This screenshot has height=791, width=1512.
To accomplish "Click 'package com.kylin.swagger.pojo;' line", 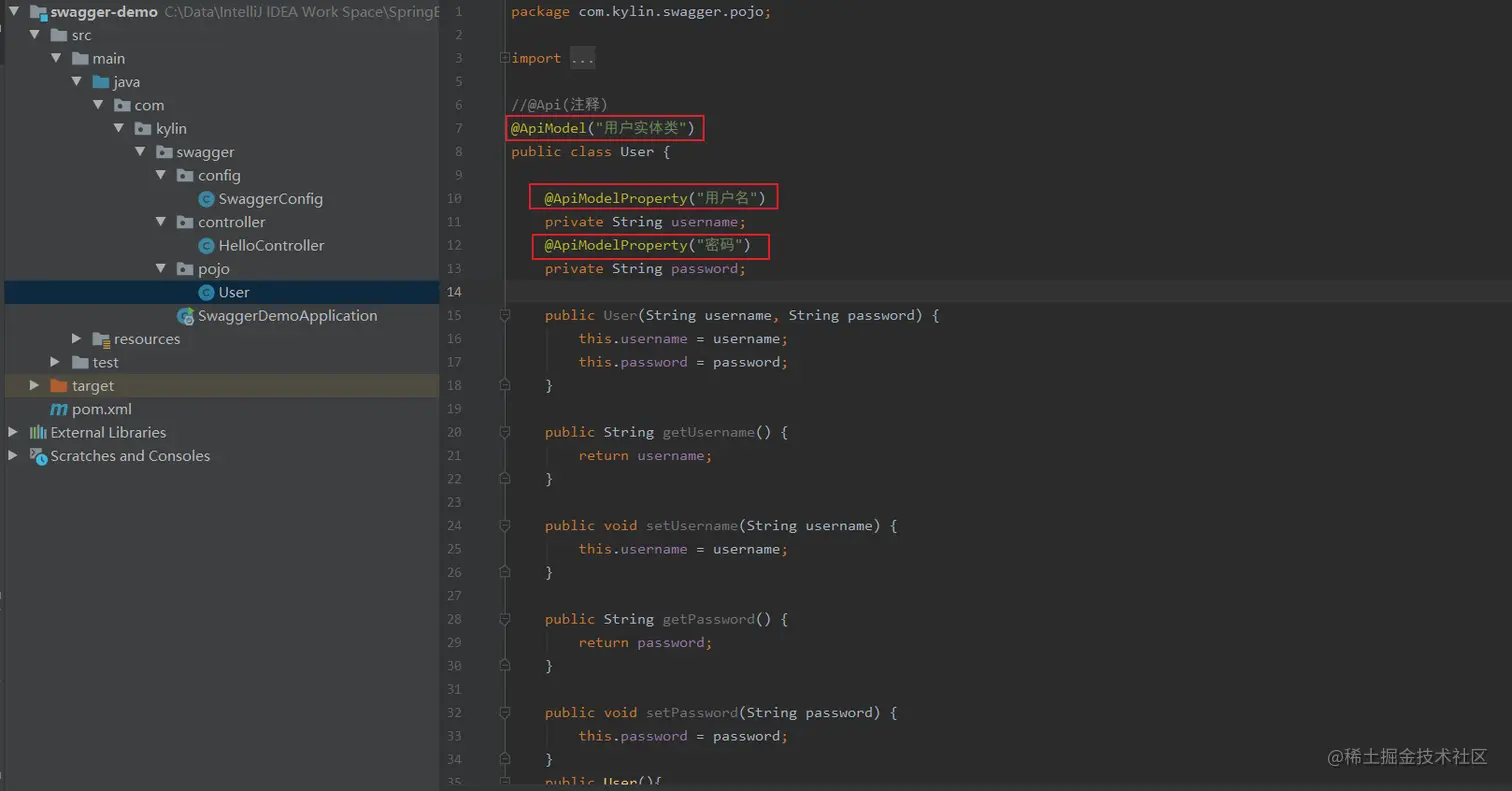I will [x=641, y=12].
